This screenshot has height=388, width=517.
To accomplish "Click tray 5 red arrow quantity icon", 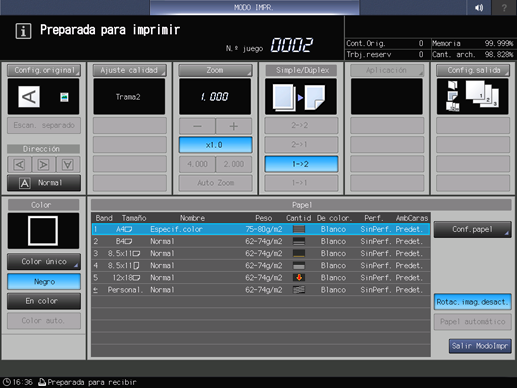I will click(299, 278).
